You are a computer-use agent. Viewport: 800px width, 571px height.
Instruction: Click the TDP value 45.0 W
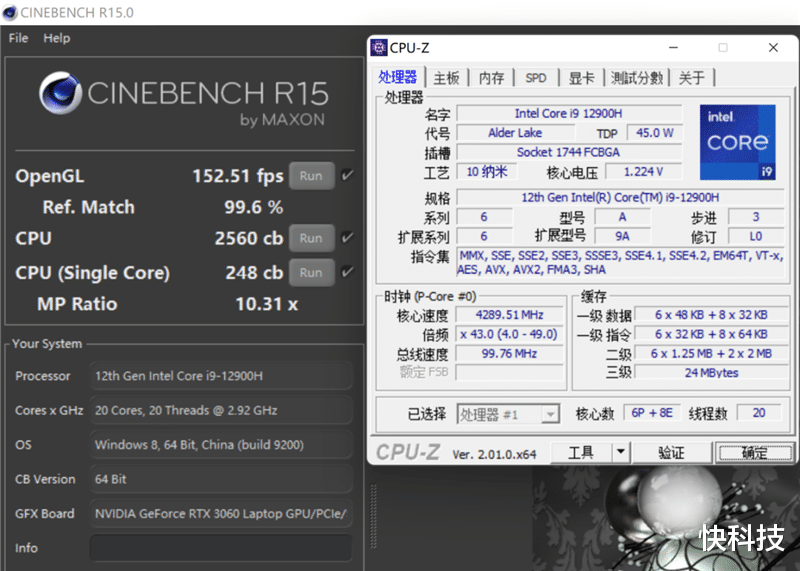click(655, 133)
